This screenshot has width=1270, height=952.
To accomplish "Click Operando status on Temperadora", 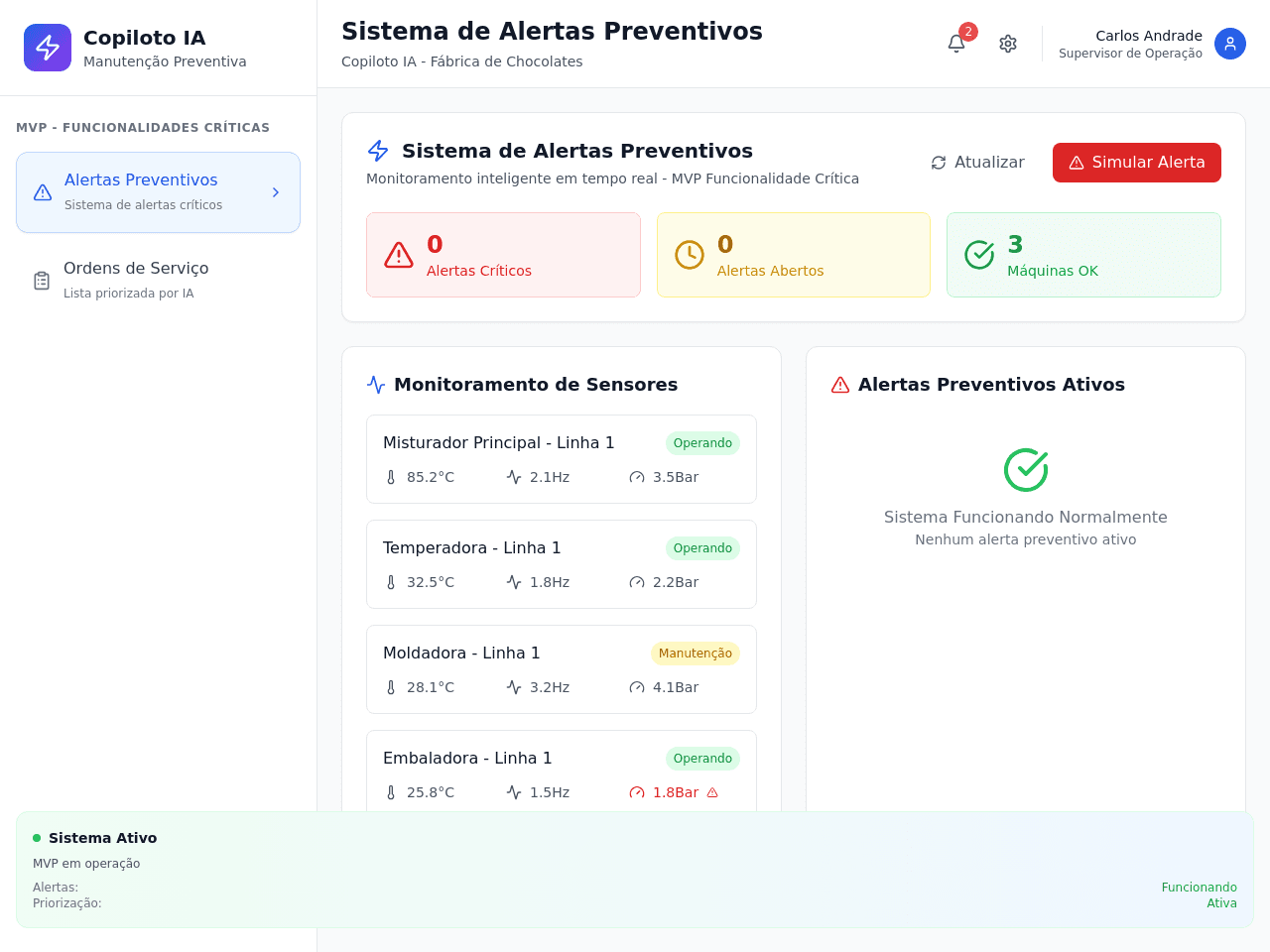I will coord(702,548).
